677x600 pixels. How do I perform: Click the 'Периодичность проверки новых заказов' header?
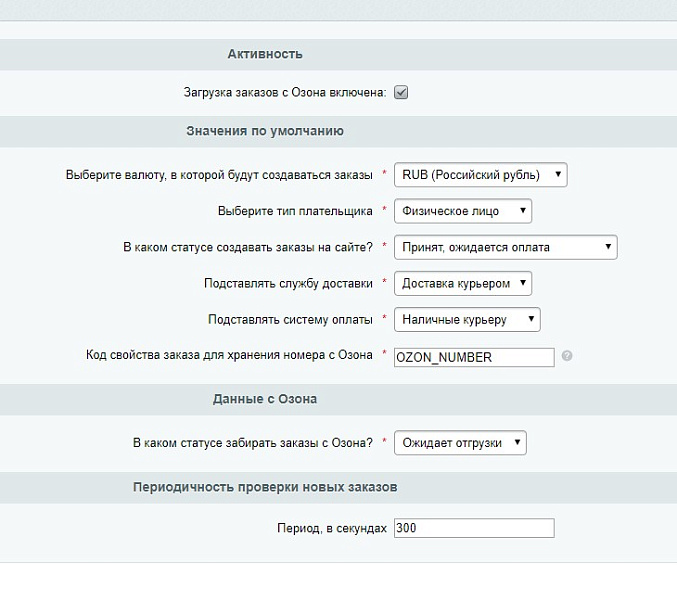(265, 487)
